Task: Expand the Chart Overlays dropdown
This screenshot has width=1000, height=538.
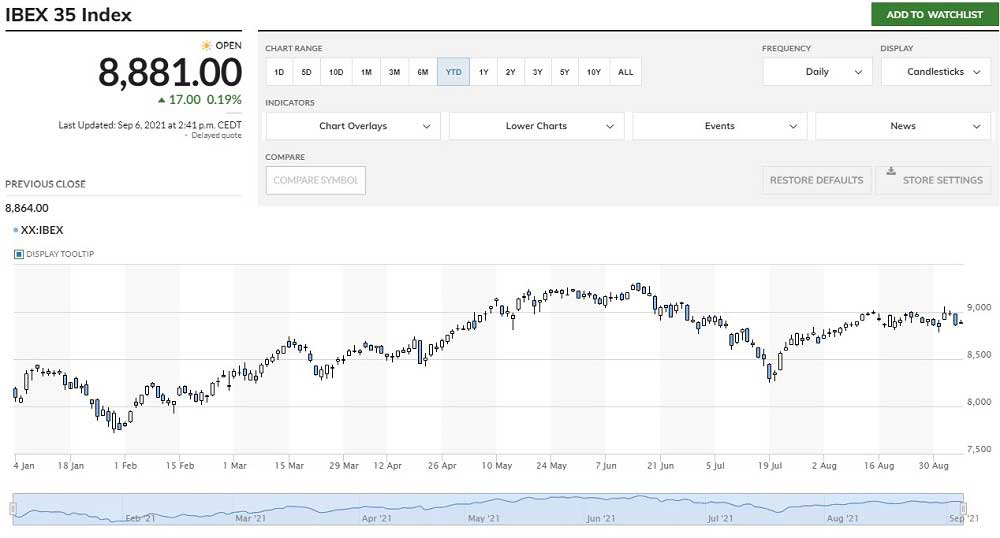Action: click(353, 126)
